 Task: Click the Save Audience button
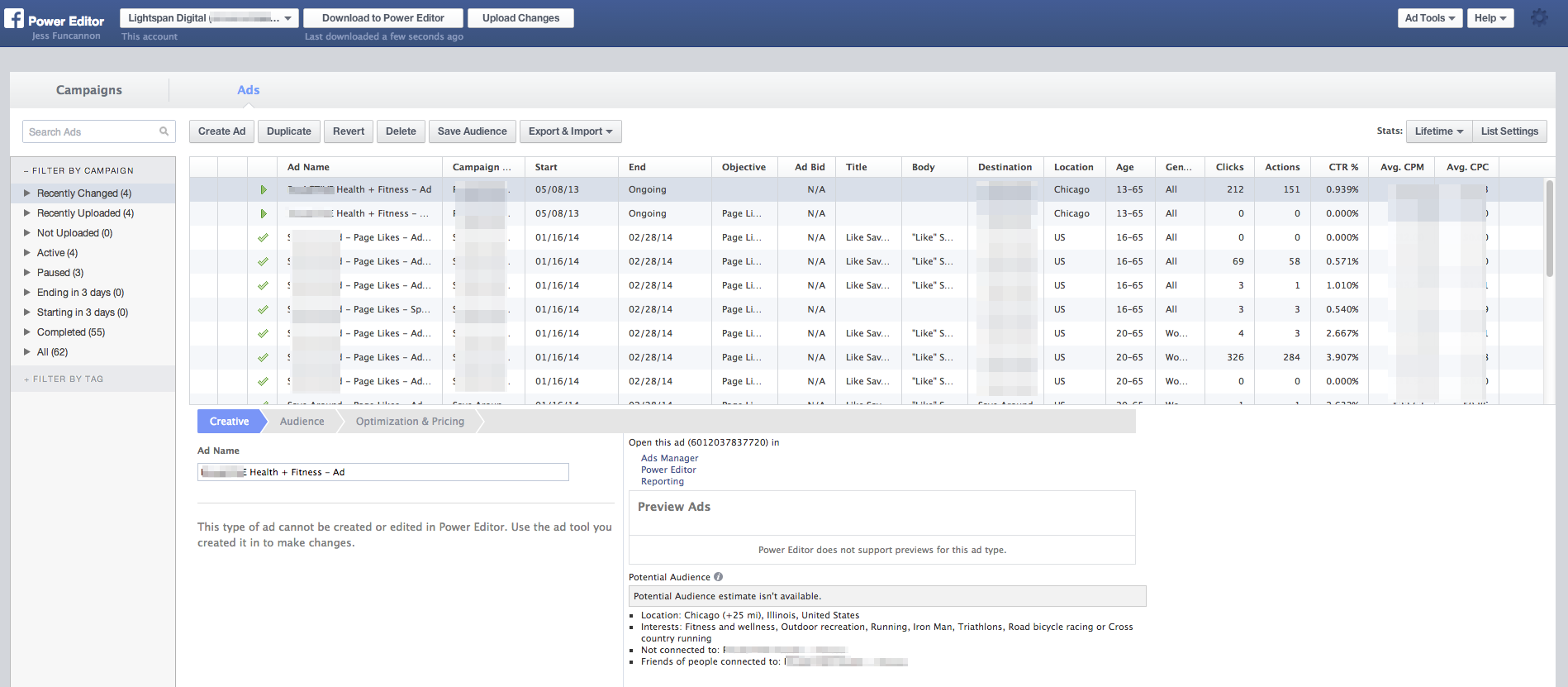[473, 131]
